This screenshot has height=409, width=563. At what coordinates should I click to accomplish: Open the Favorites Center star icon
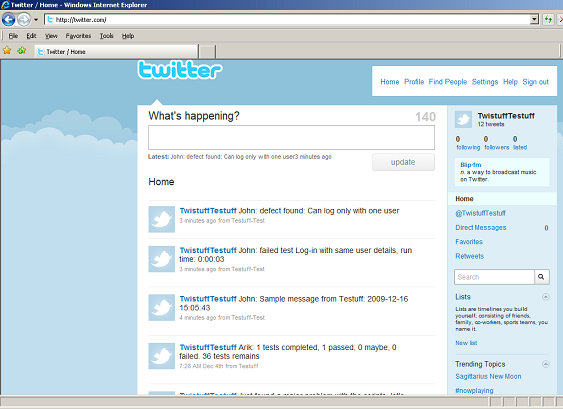coord(7,51)
